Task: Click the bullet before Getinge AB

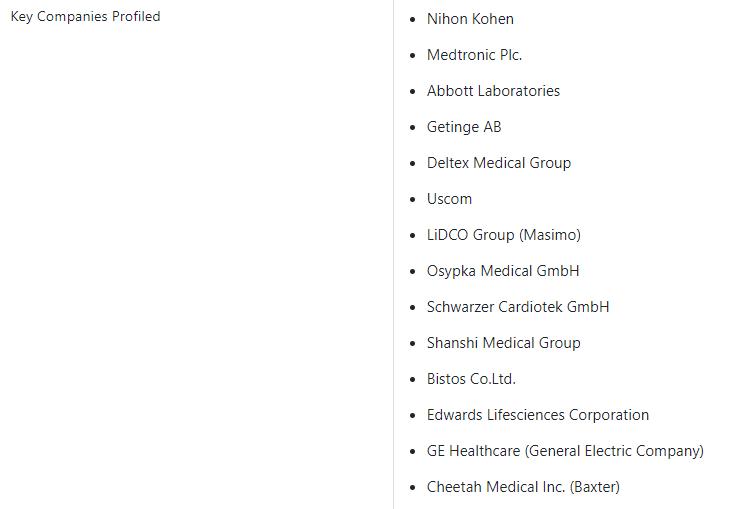Action: point(413,127)
